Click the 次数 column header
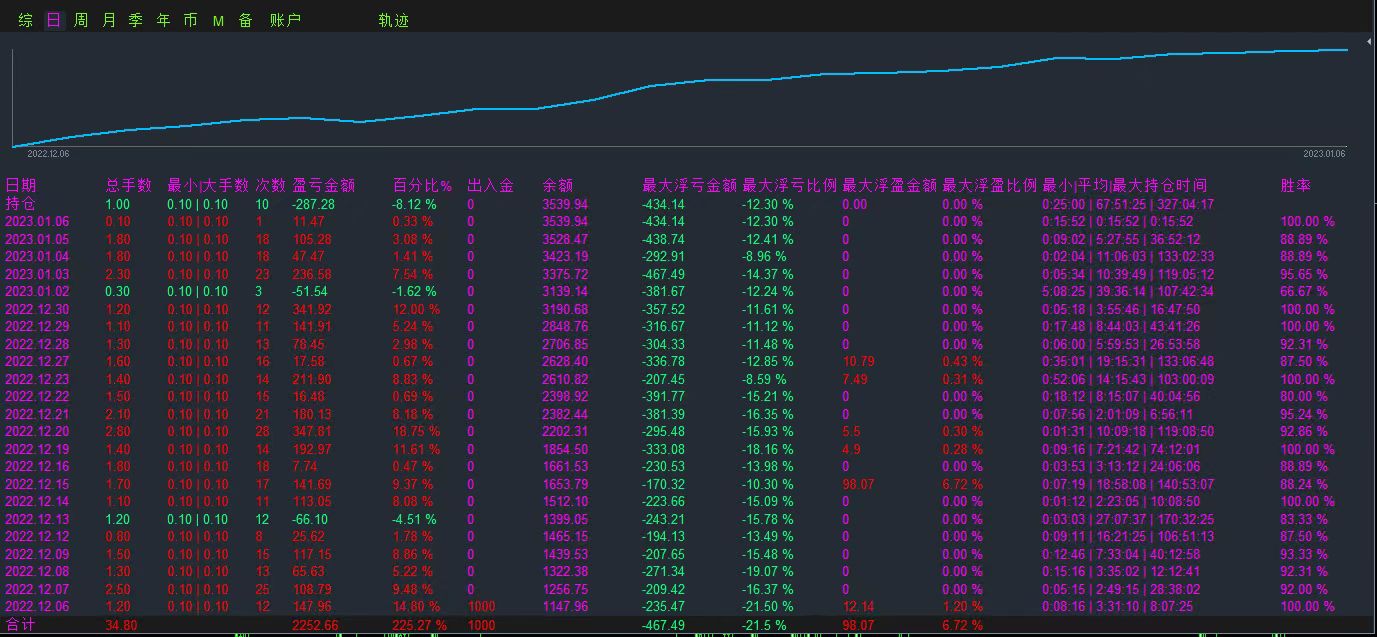1377x637 pixels. [x=271, y=185]
